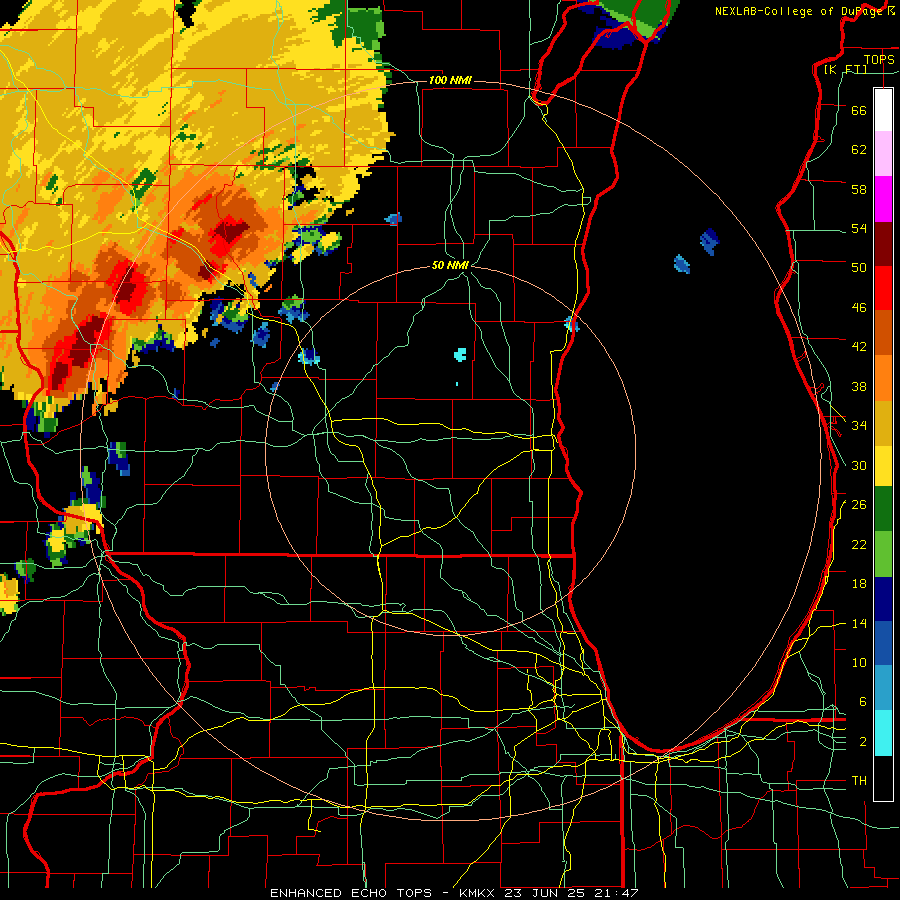The height and width of the screenshot is (900, 900).
Task: Click the 38 legend tick value
Action: point(859,386)
